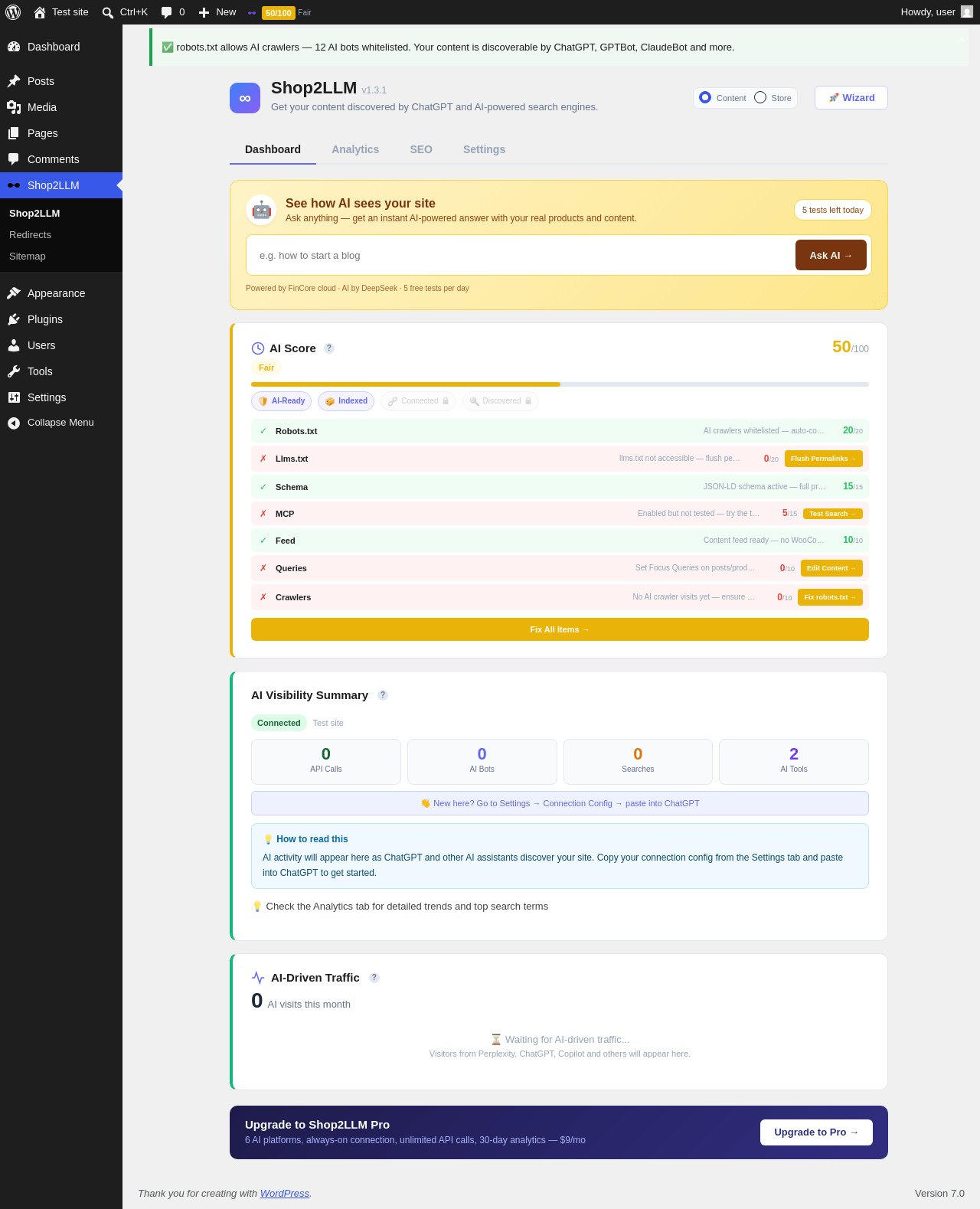Open Tools in the sidebar

[61, 371]
